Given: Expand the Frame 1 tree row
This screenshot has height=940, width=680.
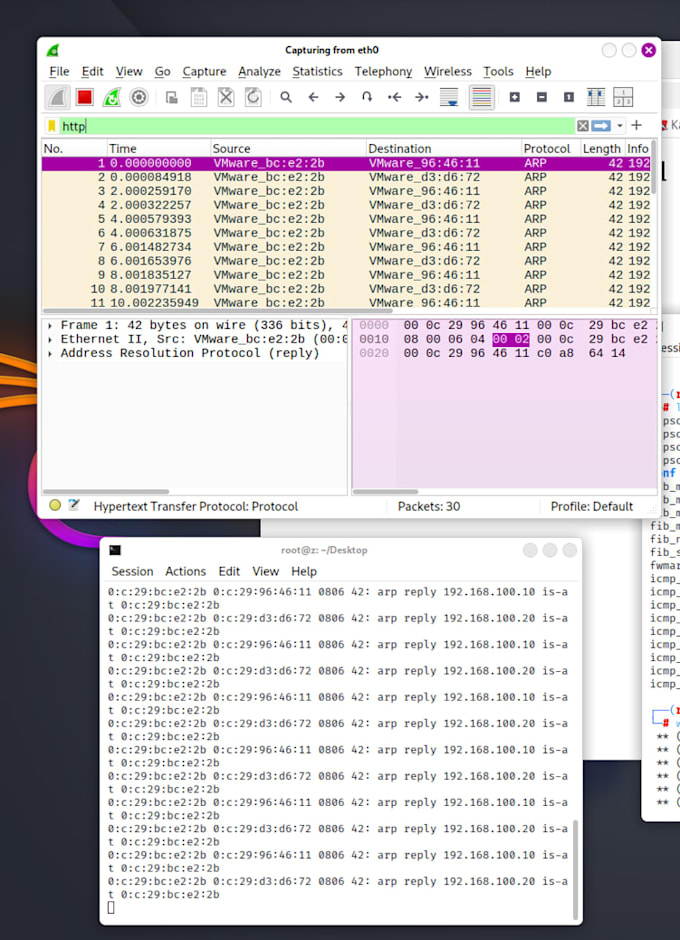Looking at the screenshot, I should pyautogui.click(x=50, y=326).
